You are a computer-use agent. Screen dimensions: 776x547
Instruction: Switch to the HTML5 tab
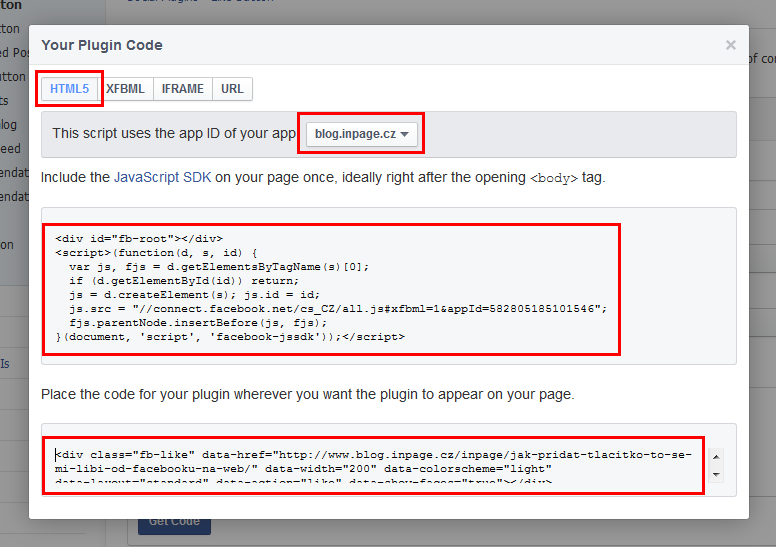pyautogui.click(x=69, y=89)
